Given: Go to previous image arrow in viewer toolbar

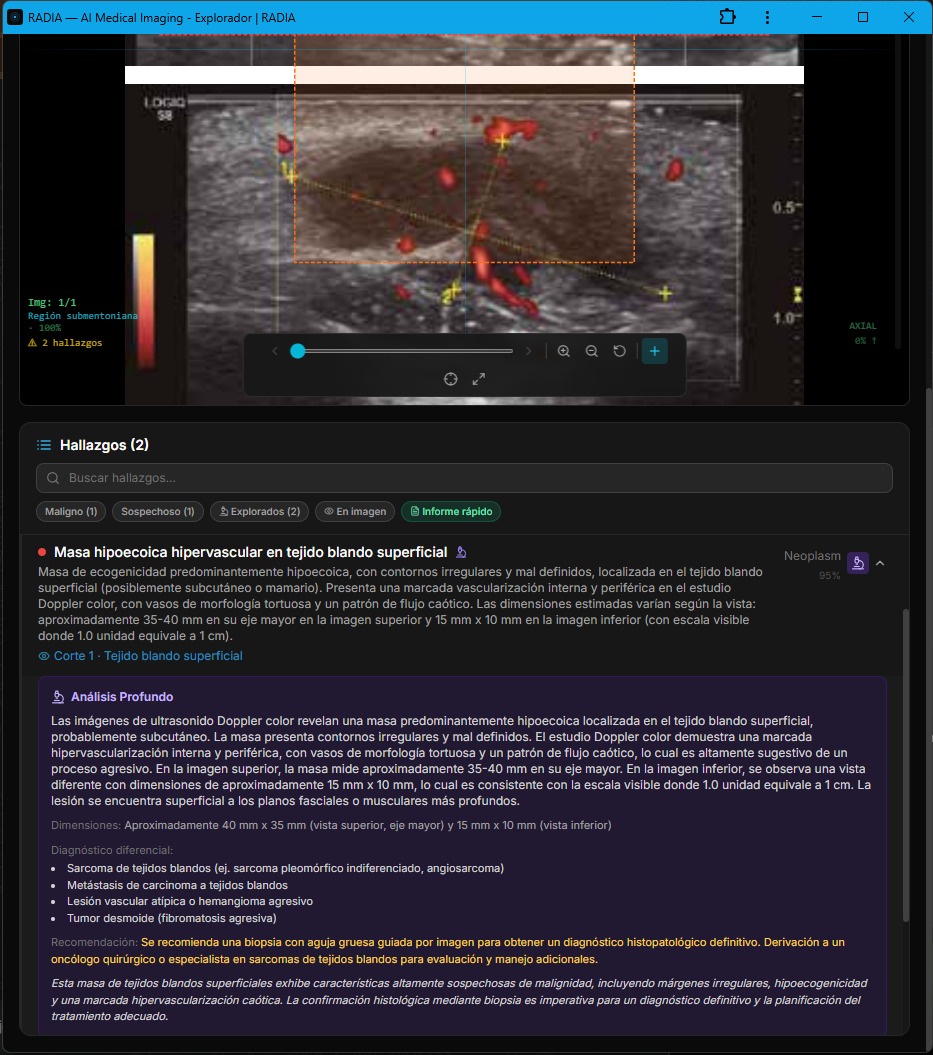Looking at the screenshot, I should [274, 351].
